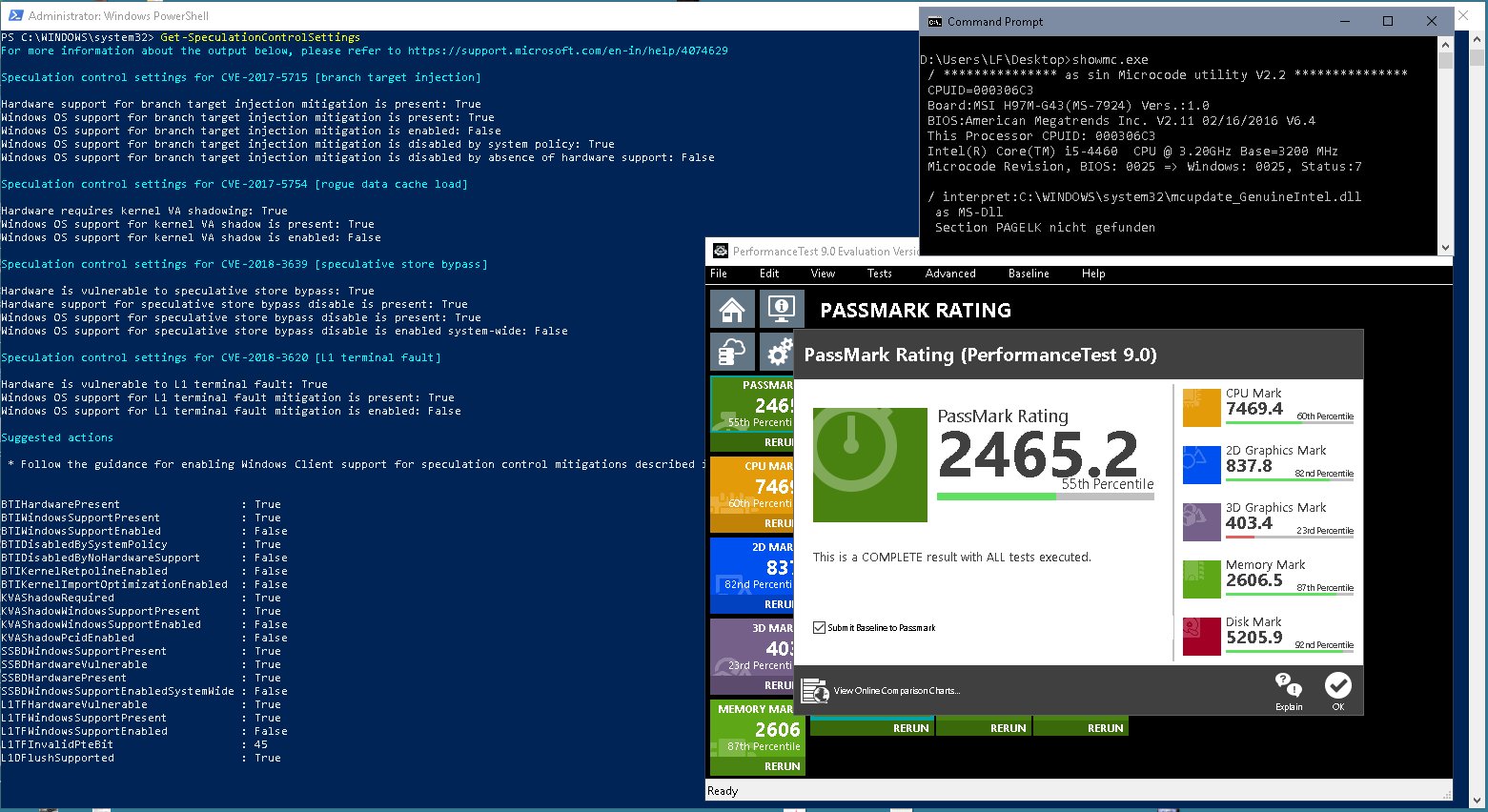1488x812 pixels.
Task: Select the purple 3D Mark sidebar tile
Action: coord(752,647)
